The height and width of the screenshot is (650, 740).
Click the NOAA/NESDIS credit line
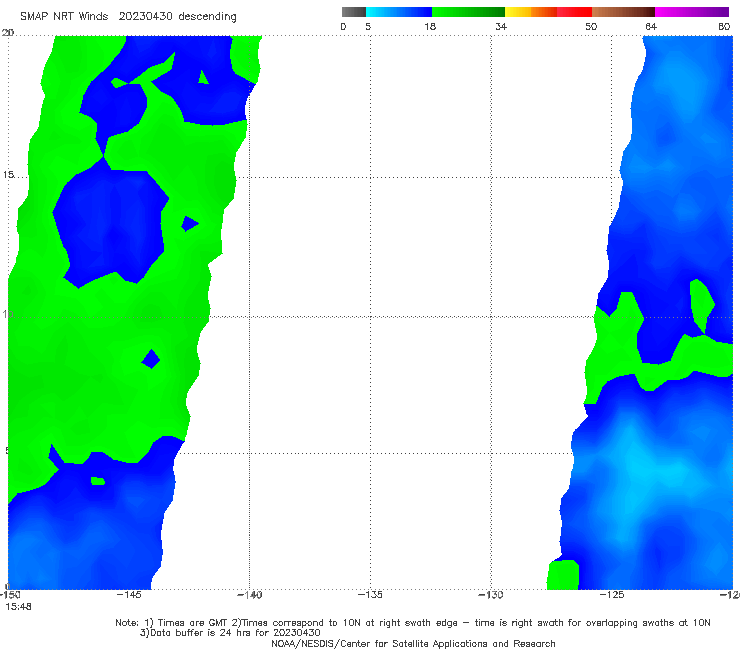[413, 644]
